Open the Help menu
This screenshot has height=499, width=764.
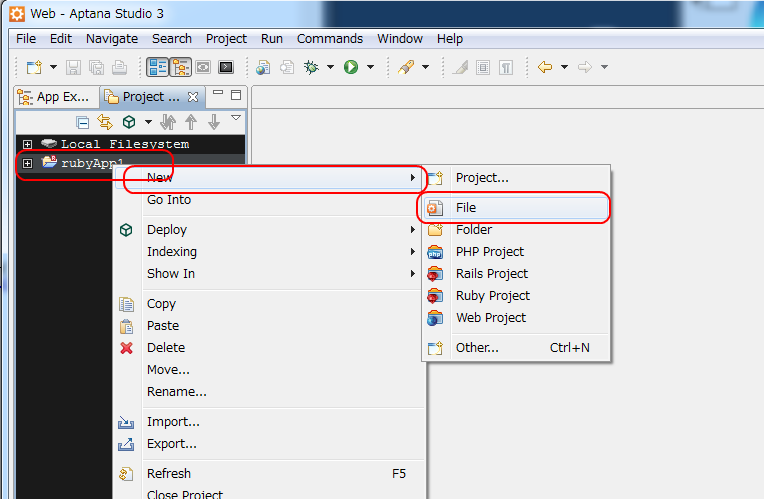450,38
